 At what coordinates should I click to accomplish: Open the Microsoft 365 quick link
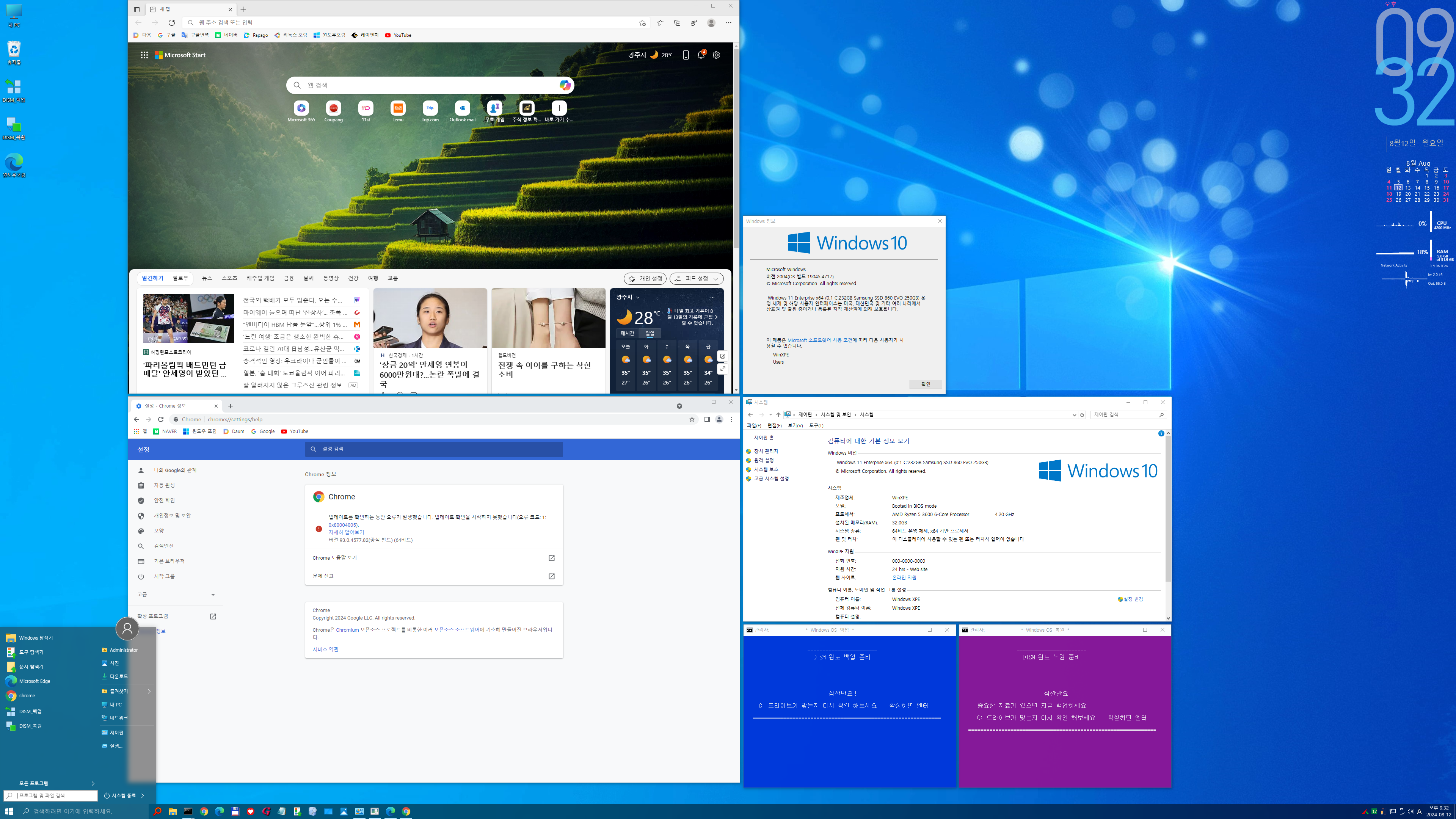pos(301,111)
